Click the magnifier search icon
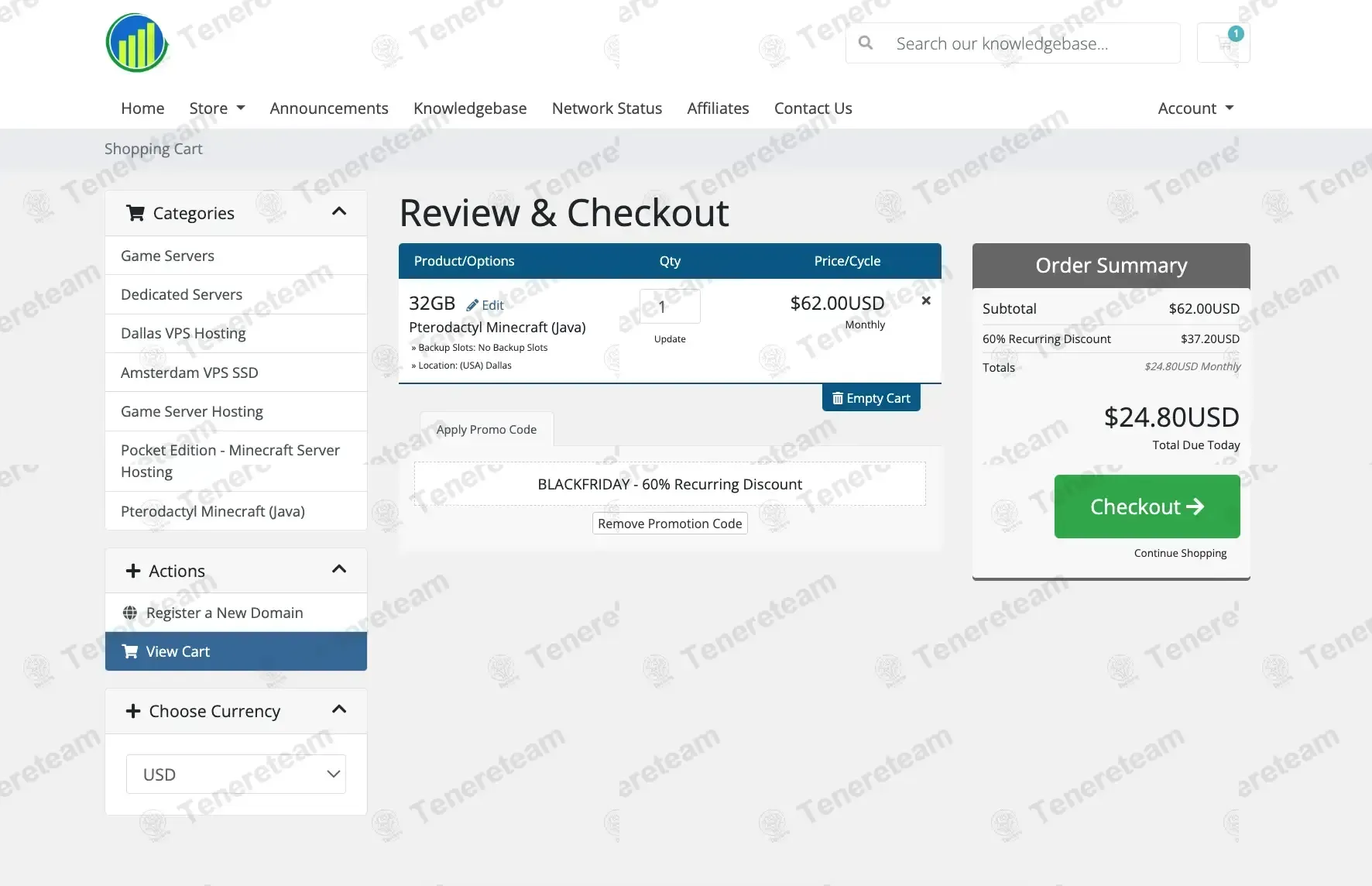Image resolution: width=1372 pixels, height=886 pixels. 866,43
